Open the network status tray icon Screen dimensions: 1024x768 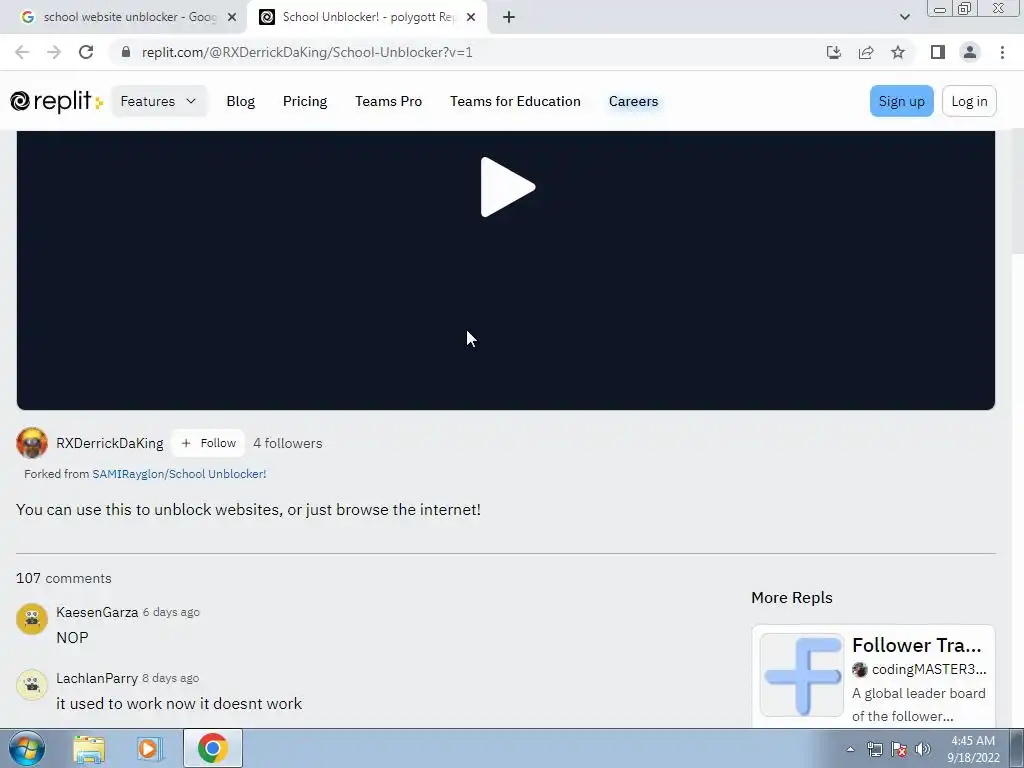coord(874,749)
